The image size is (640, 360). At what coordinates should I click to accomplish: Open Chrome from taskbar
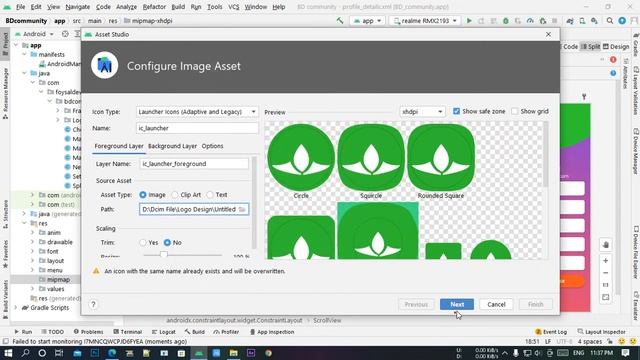tap(268, 353)
